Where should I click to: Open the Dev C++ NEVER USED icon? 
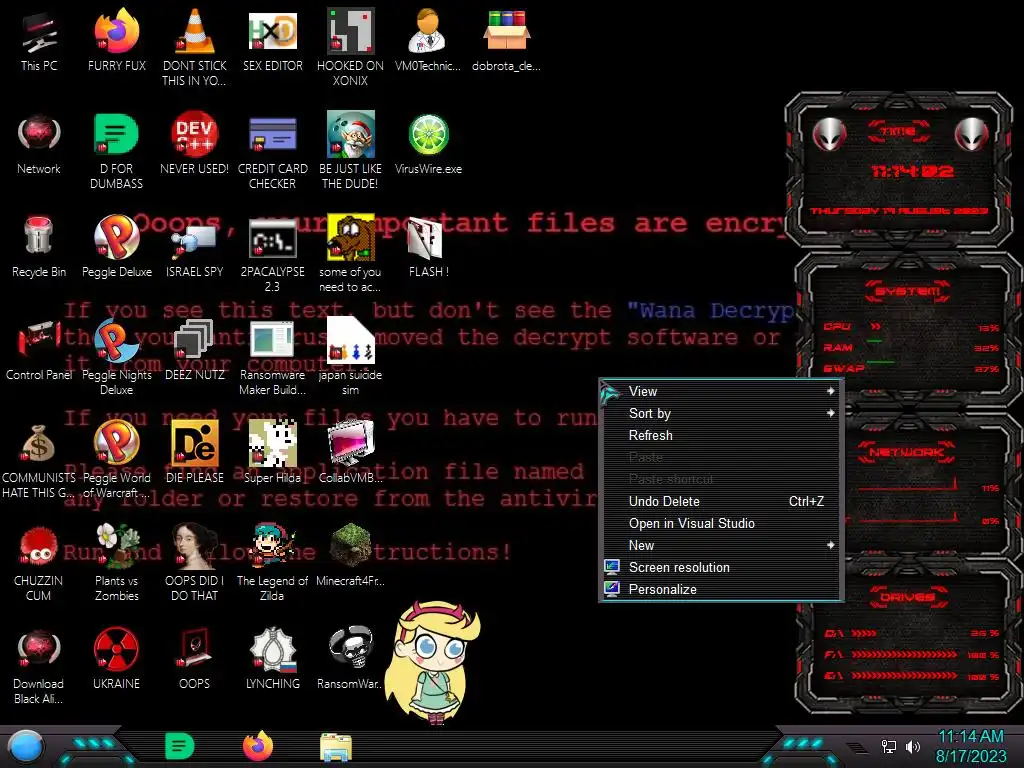point(194,144)
